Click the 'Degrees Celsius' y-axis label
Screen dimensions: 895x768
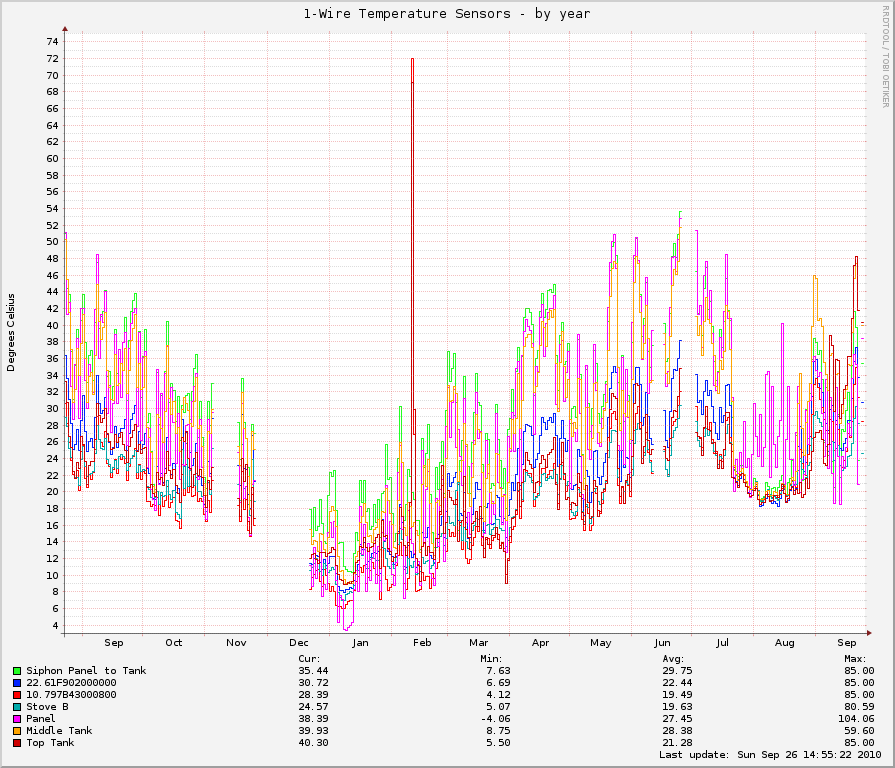tap(11, 333)
